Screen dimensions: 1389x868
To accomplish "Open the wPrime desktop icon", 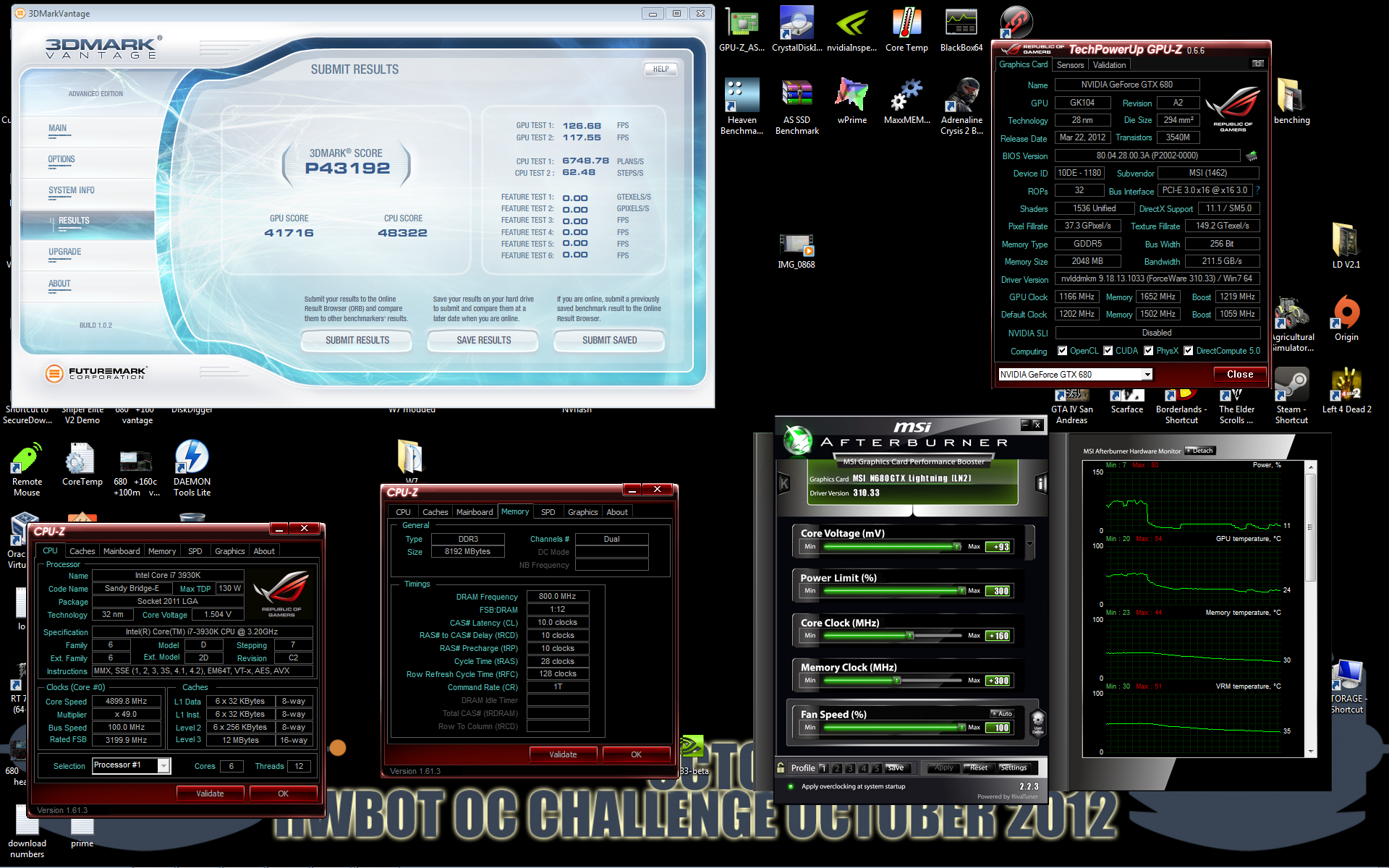I will click(x=851, y=101).
